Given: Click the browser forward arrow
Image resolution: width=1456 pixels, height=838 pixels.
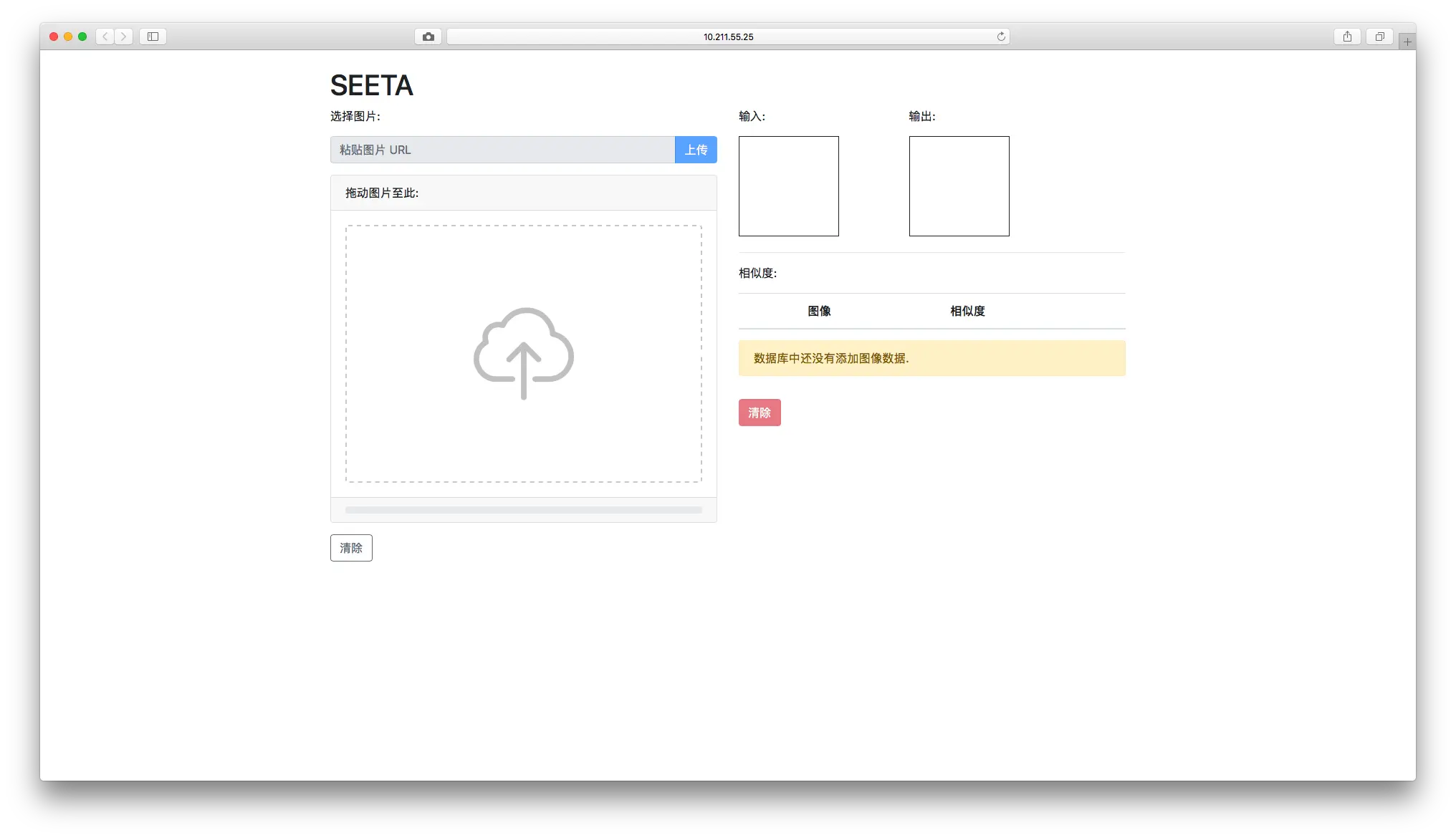Looking at the screenshot, I should 124,36.
